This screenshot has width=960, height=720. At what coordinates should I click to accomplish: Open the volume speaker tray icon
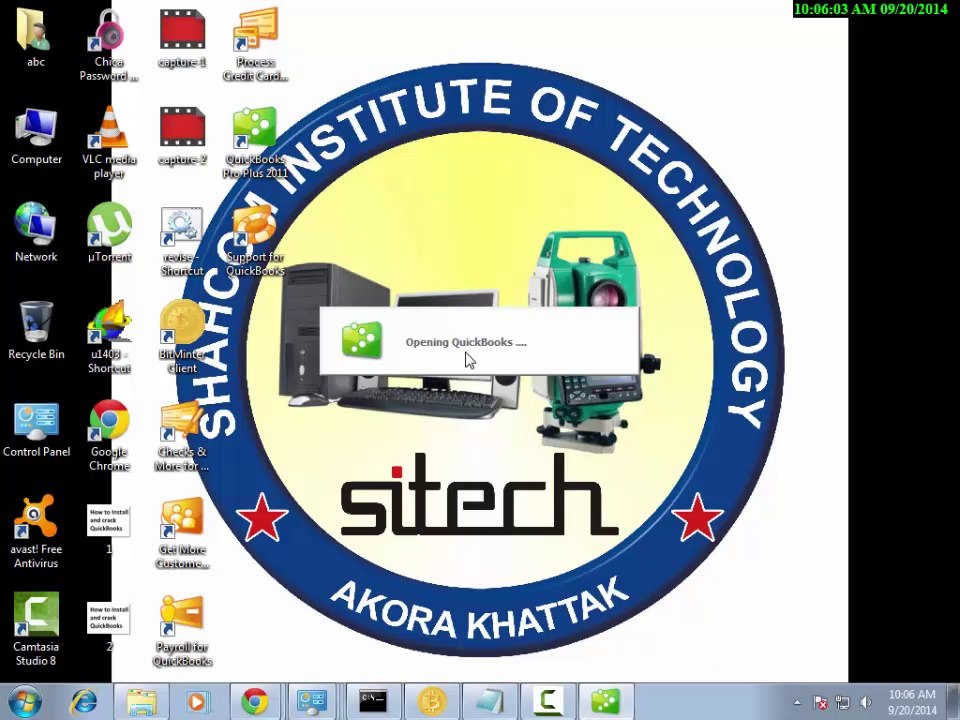pyautogui.click(x=866, y=702)
